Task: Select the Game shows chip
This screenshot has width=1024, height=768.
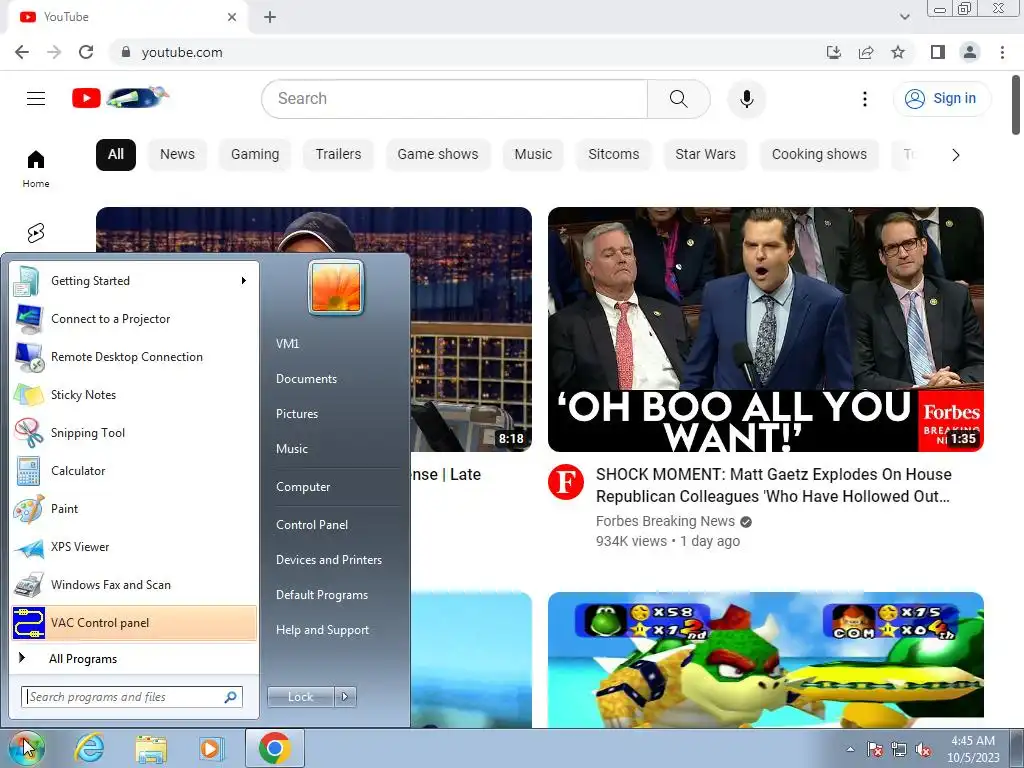Action: click(x=438, y=155)
